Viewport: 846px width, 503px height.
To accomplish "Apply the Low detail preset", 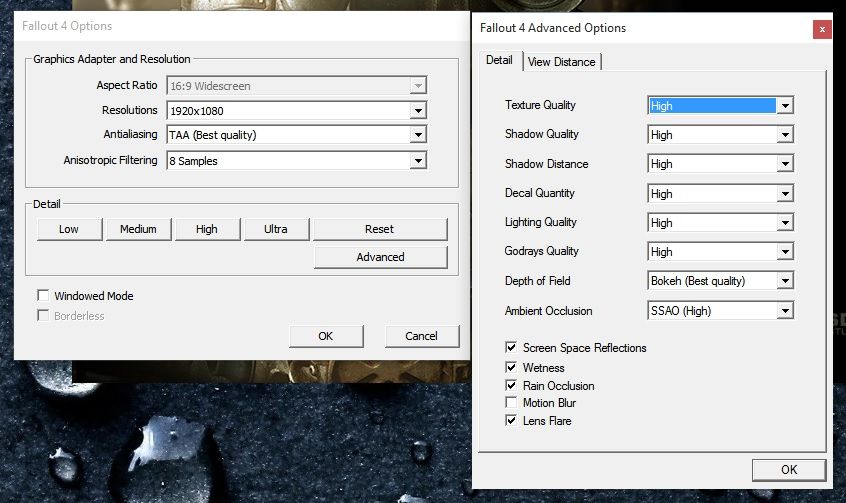I will click(69, 229).
